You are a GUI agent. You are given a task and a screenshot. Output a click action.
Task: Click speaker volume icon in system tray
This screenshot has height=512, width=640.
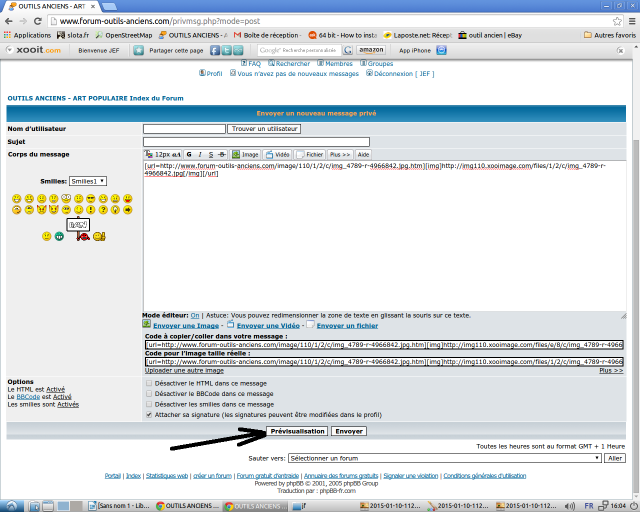(x=571, y=505)
